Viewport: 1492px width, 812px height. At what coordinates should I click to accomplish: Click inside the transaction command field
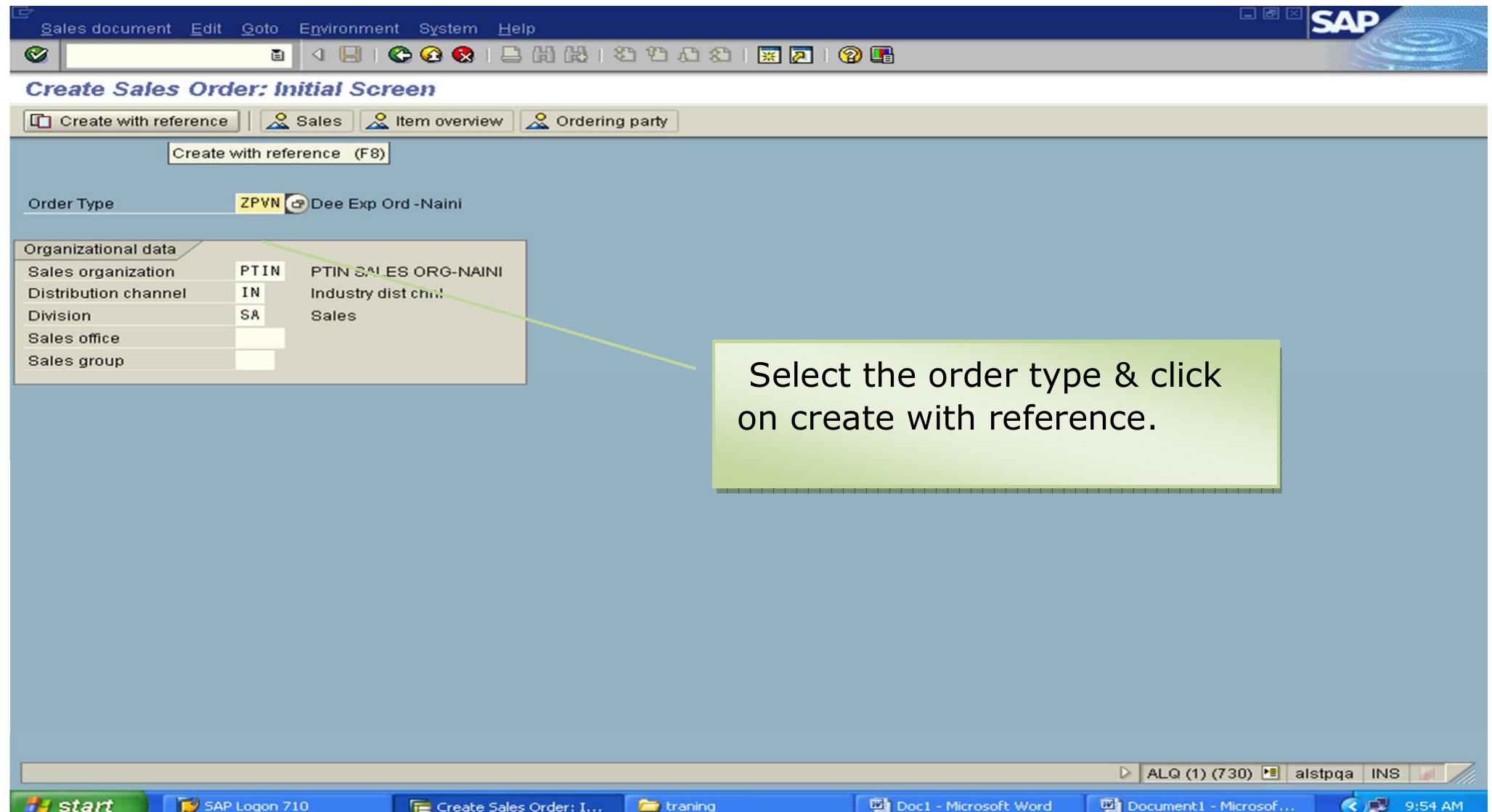tap(166, 55)
